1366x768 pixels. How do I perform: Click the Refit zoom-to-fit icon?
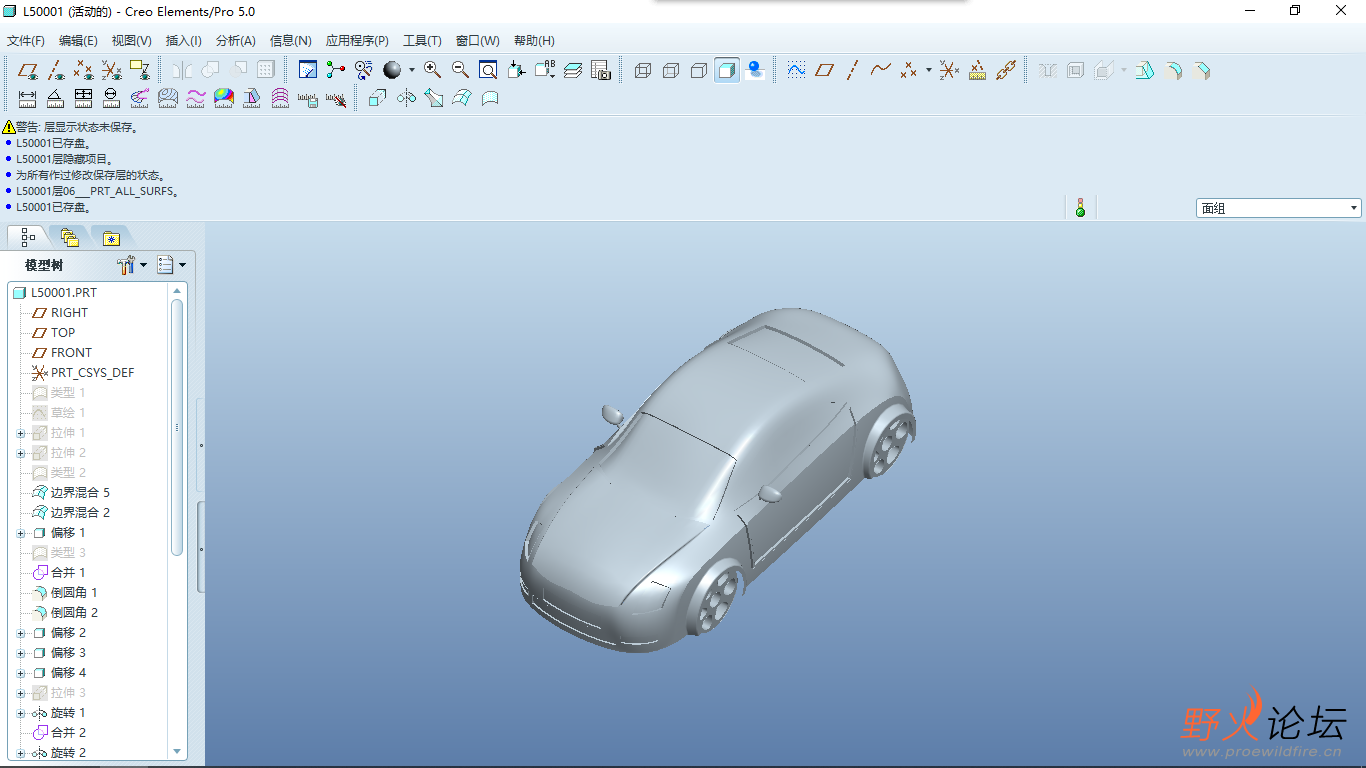click(488, 70)
